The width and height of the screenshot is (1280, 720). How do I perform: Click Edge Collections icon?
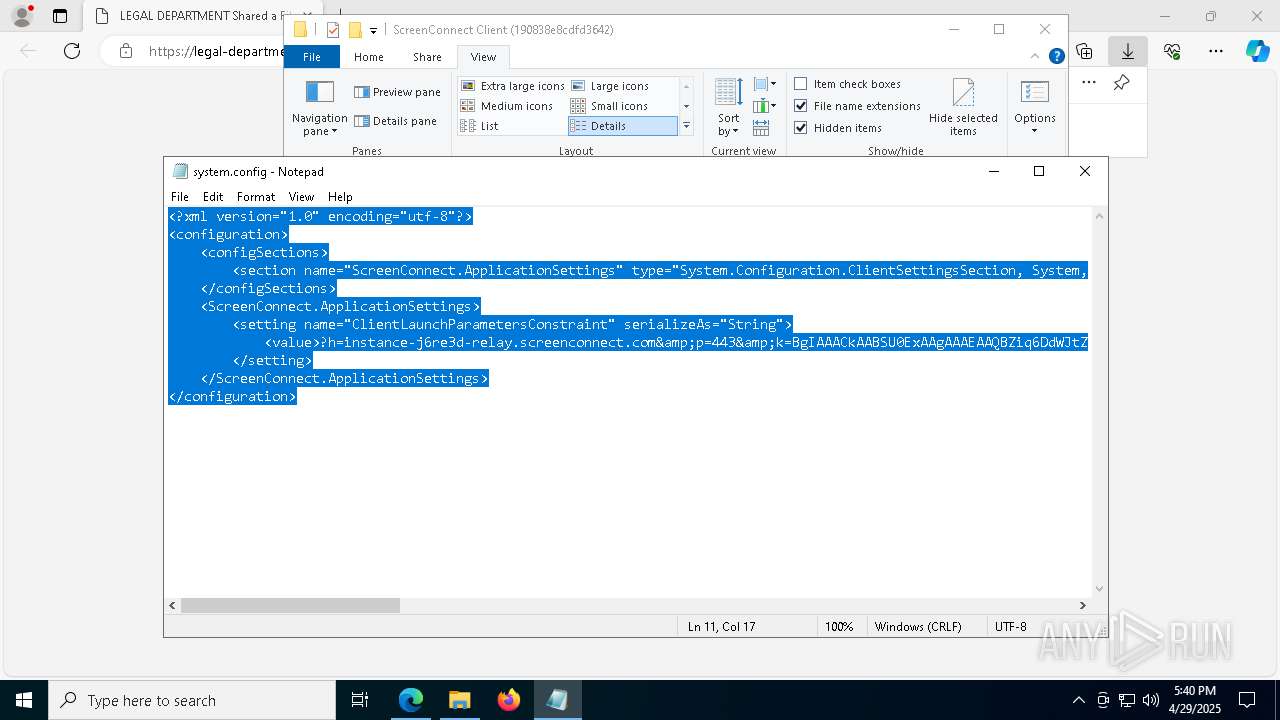click(1084, 51)
